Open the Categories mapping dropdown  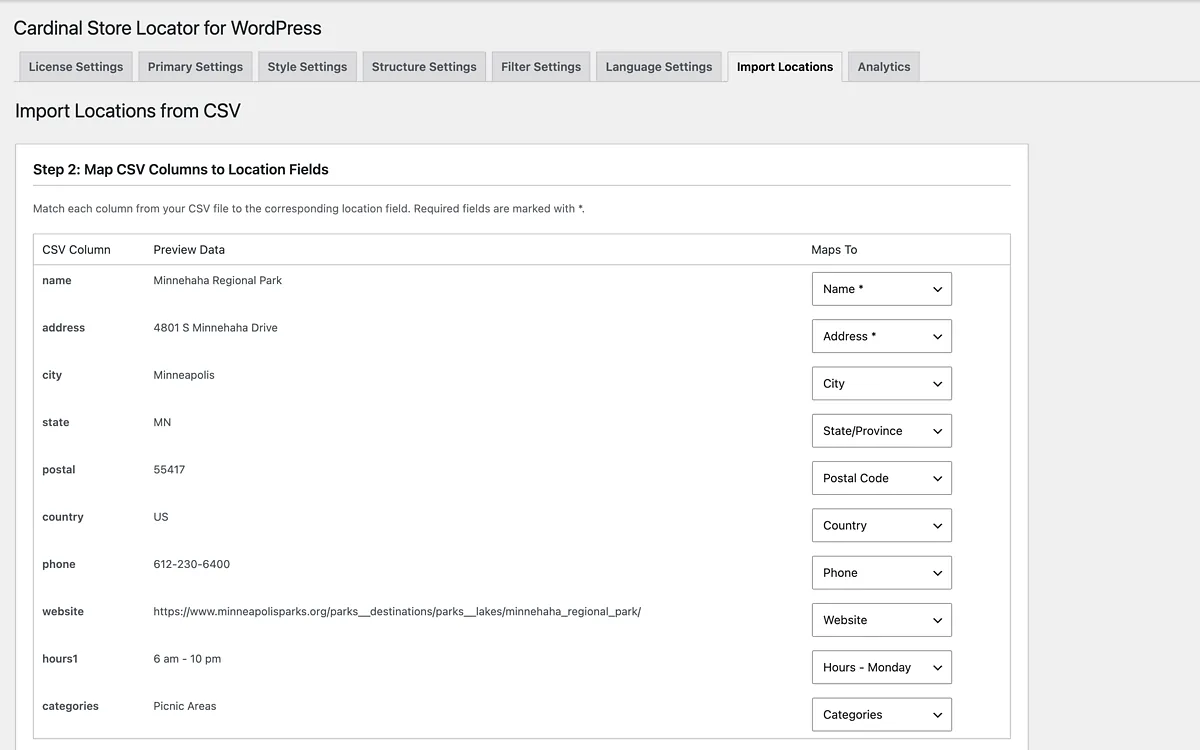click(x=881, y=715)
